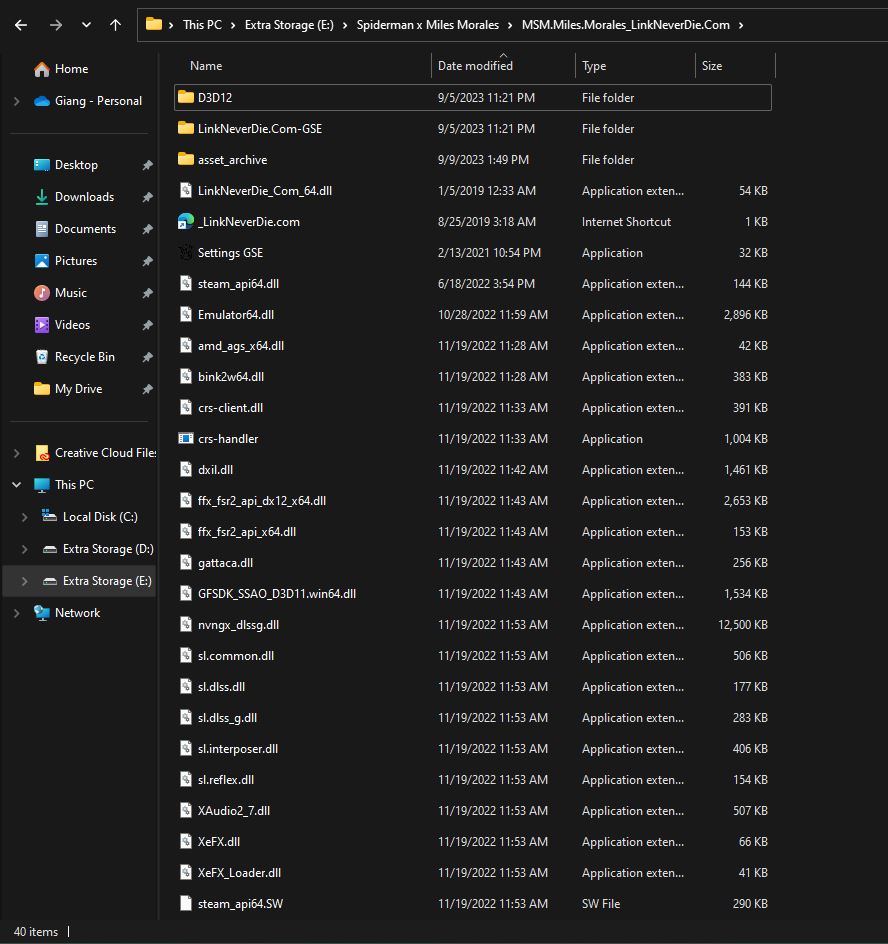Click the _LinkNeverDie.com internet shortcut icon

[x=185, y=222]
